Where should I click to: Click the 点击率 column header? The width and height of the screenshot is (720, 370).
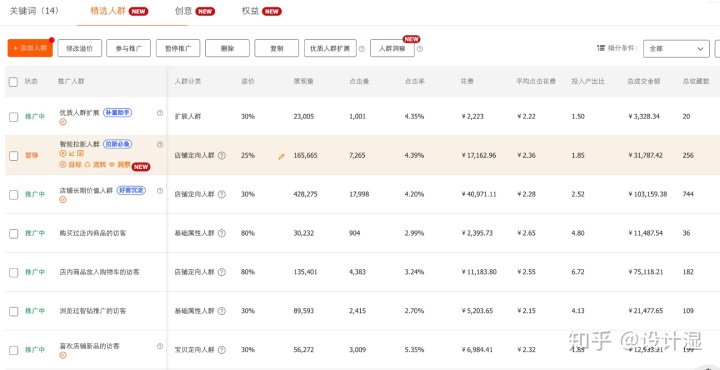click(x=415, y=81)
